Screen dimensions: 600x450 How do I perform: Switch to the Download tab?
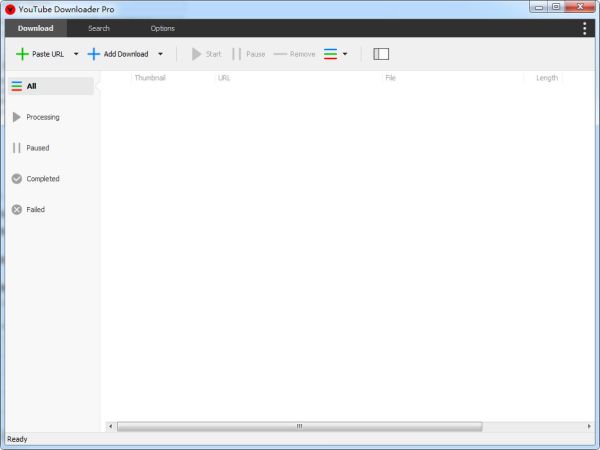(x=36, y=28)
